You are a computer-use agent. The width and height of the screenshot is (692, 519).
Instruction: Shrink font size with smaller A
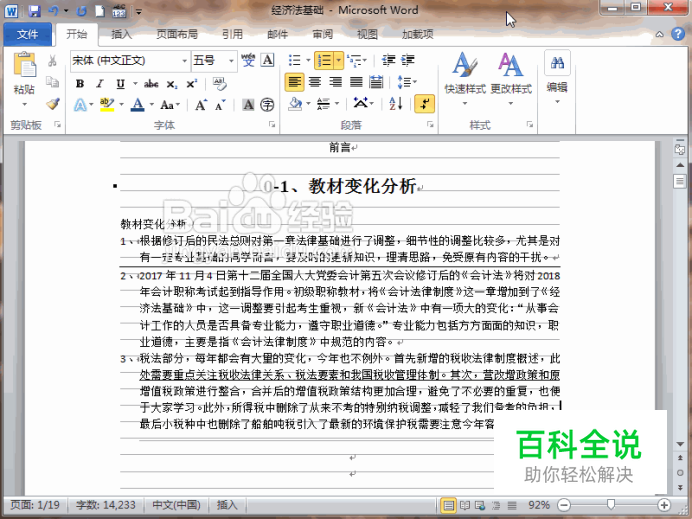coord(220,105)
